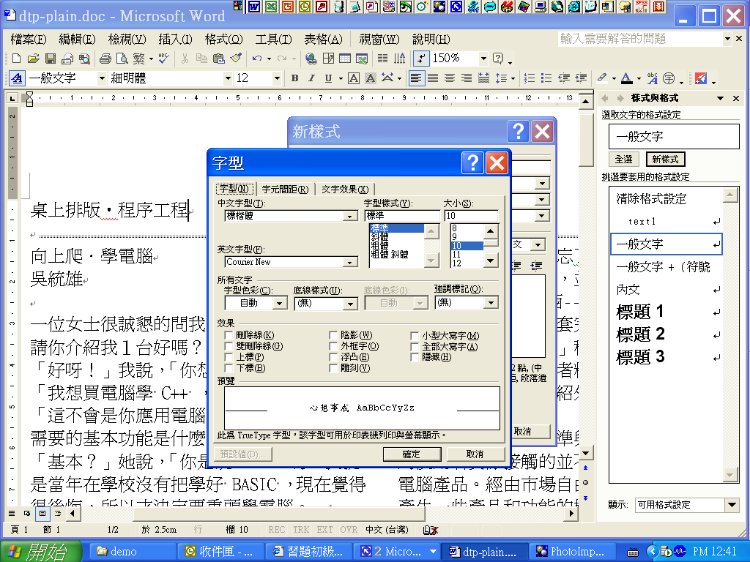This screenshot has height=562, width=750.
Task: Click the Font dialog help question icon
Action: coord(472,163)
